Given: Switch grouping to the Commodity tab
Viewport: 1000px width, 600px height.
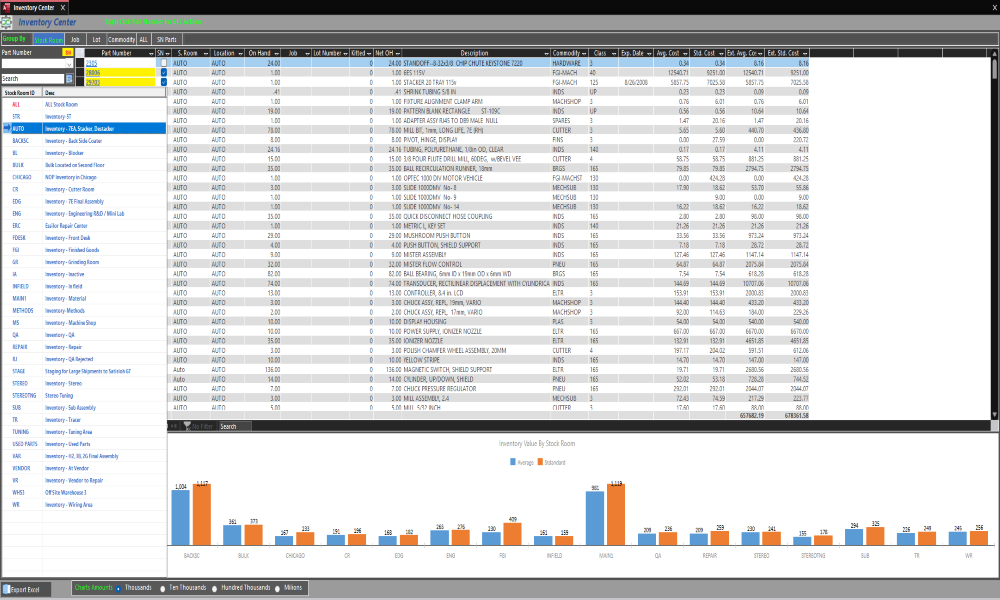Looking at the screenshot, I should click(x=121, y=39).
